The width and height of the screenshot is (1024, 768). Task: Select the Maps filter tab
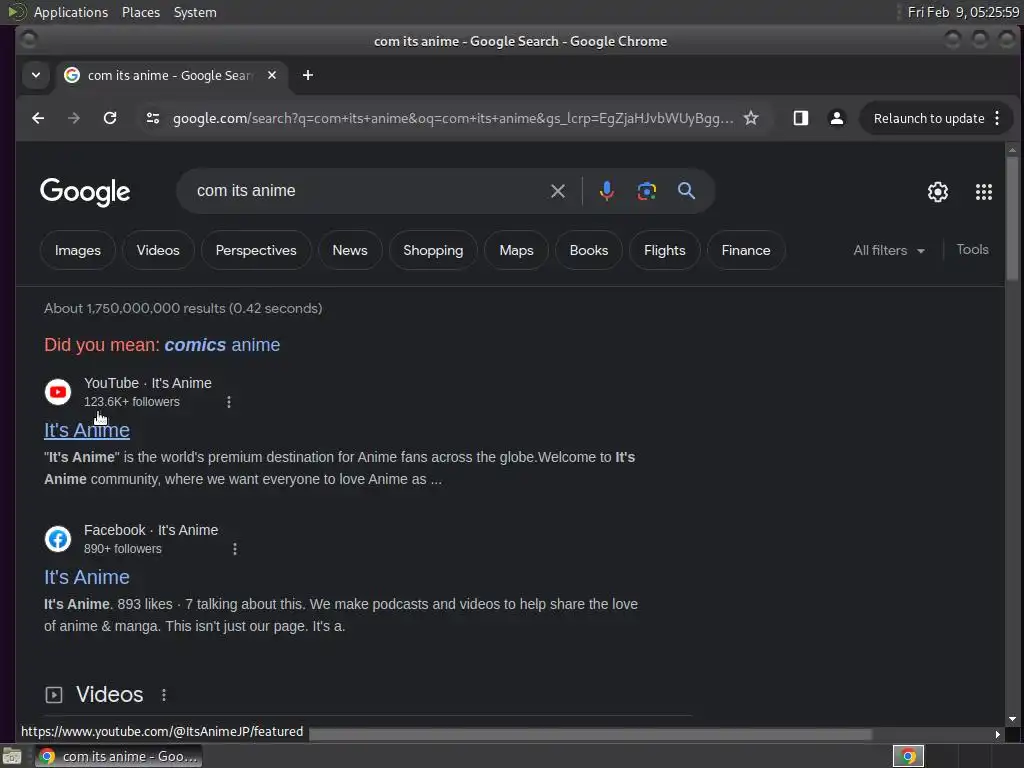(x=517, y=250)
